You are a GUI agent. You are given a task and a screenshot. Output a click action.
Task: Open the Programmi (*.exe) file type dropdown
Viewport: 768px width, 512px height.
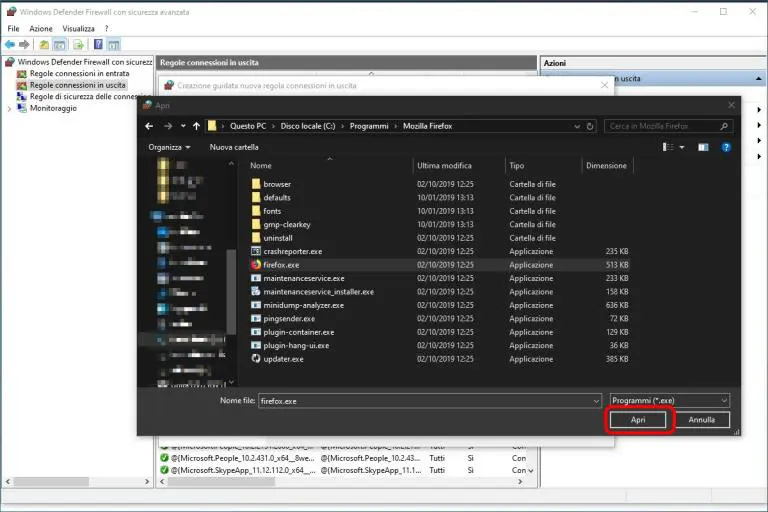(x=670, y=401)
